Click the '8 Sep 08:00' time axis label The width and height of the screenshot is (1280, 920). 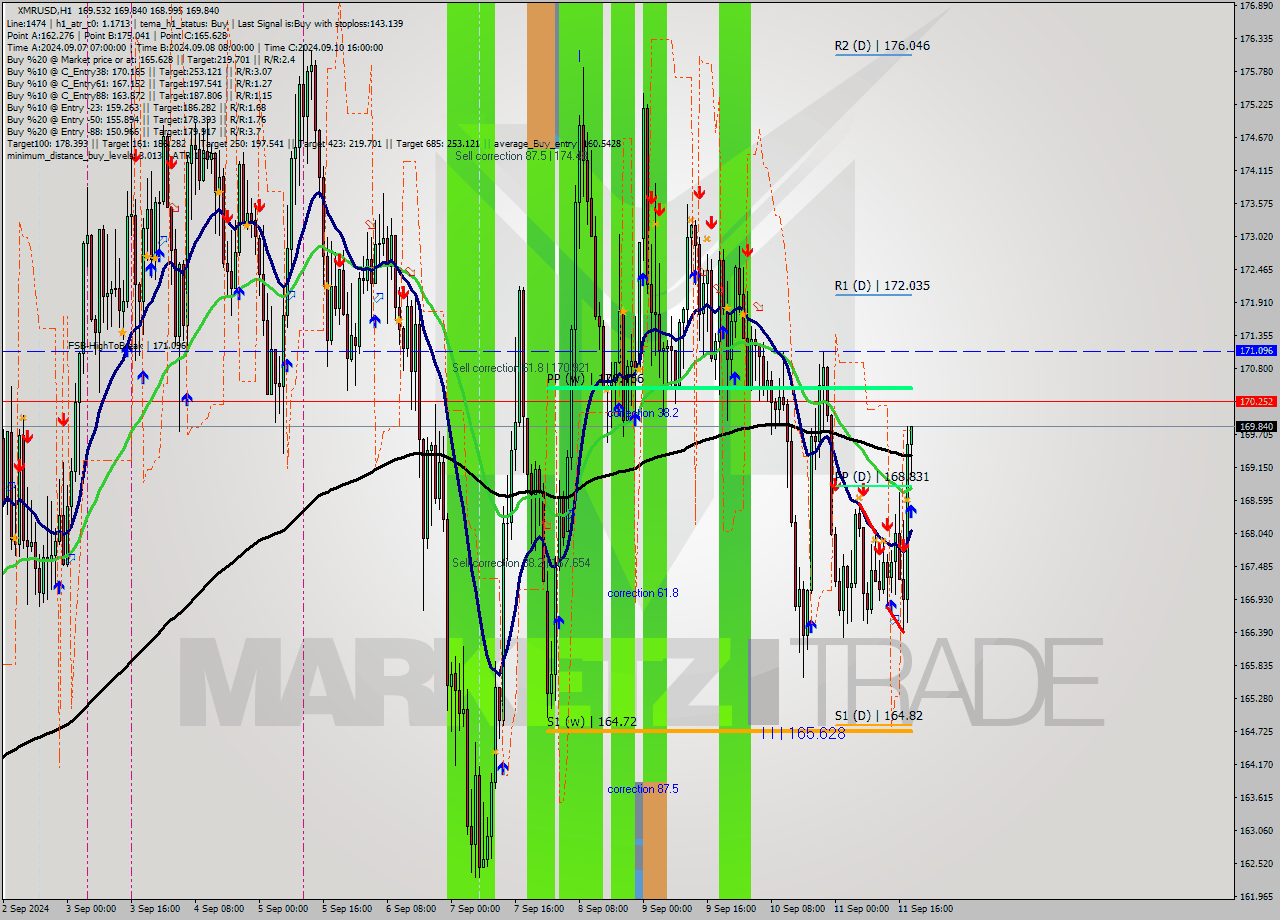[x=603, y=909]
